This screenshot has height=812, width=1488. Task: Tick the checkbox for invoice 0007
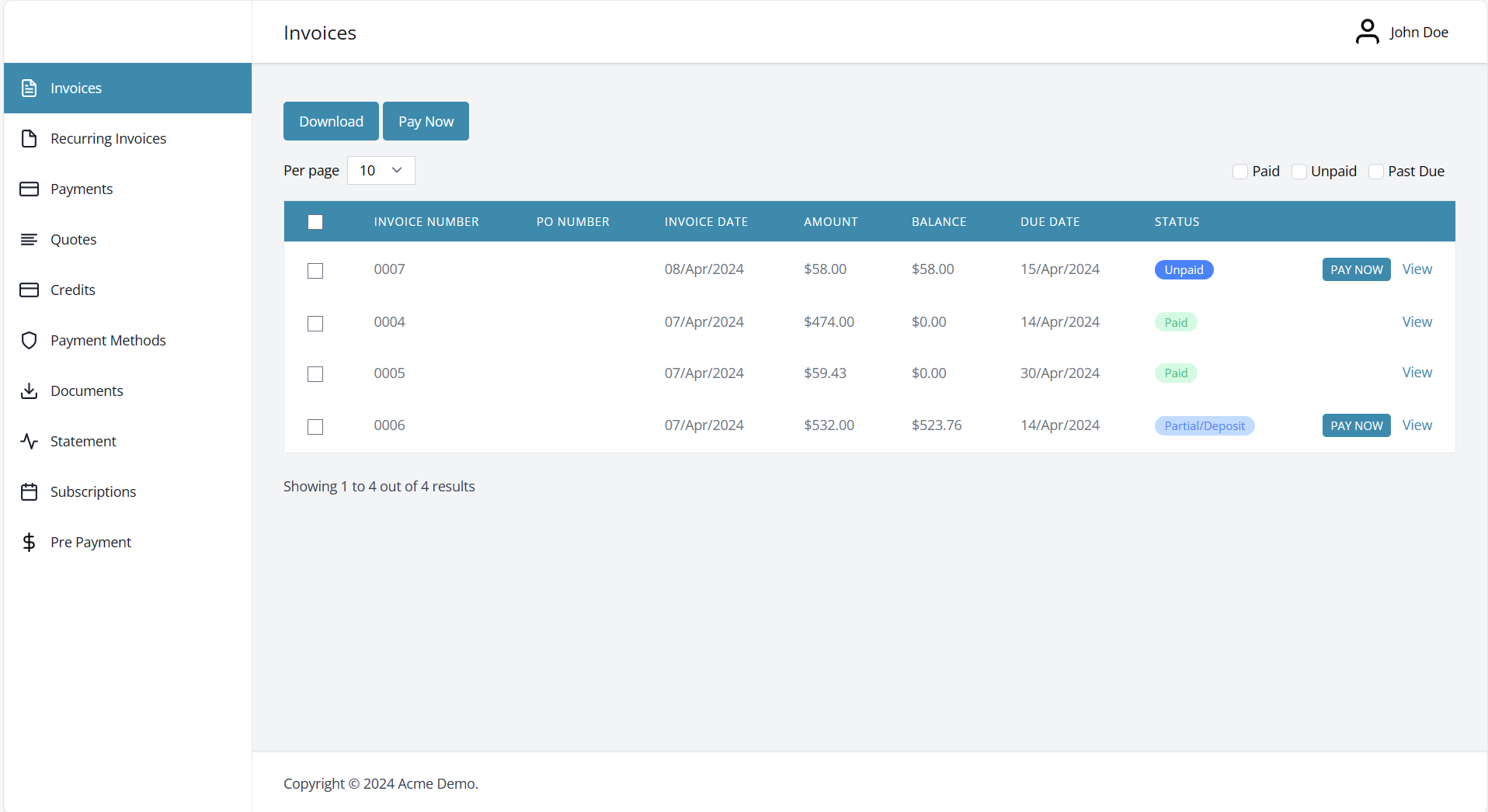pos(315,271)
